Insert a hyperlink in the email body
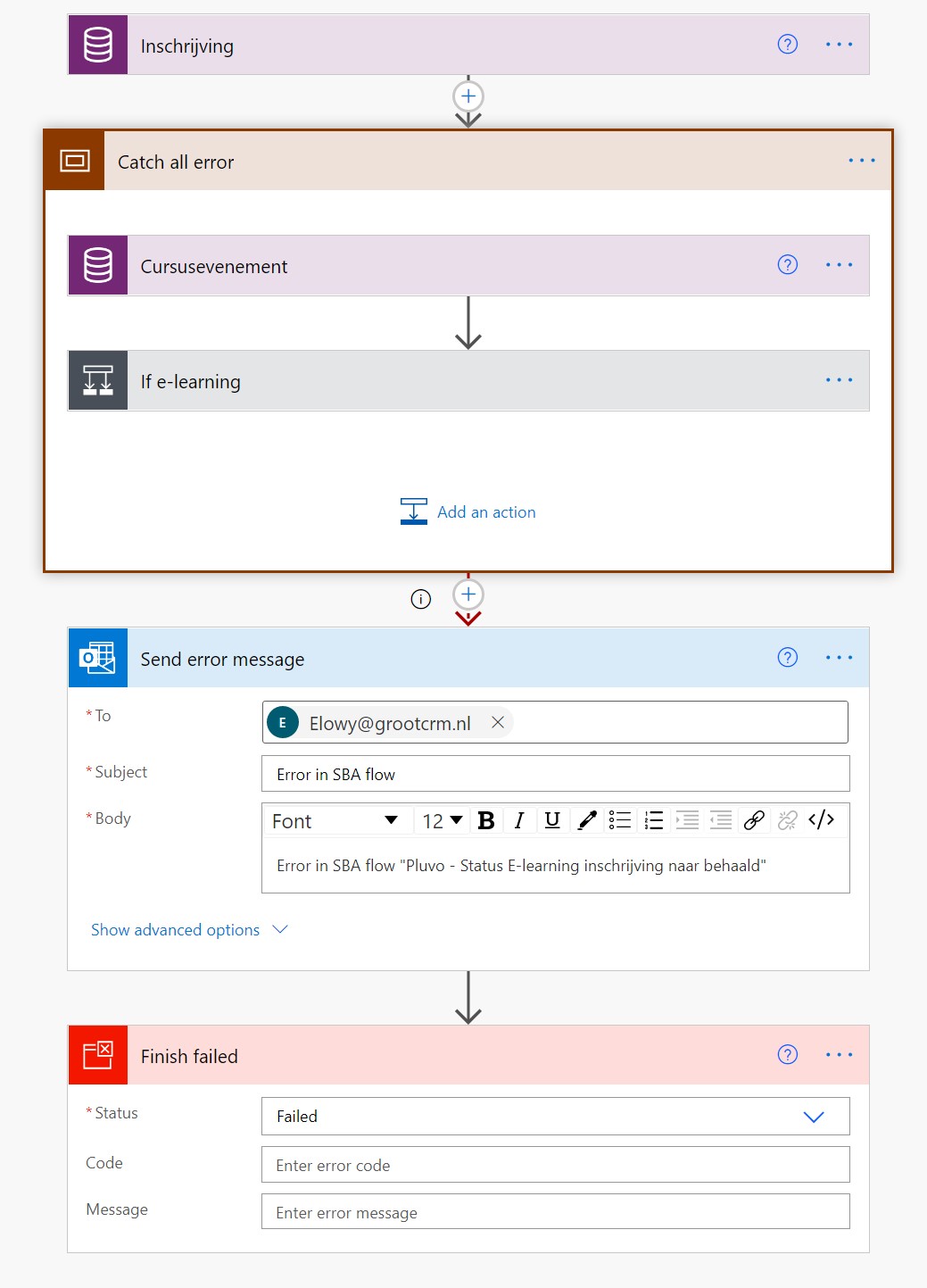This screenshot has height=1288, width=927. (754, 820)
